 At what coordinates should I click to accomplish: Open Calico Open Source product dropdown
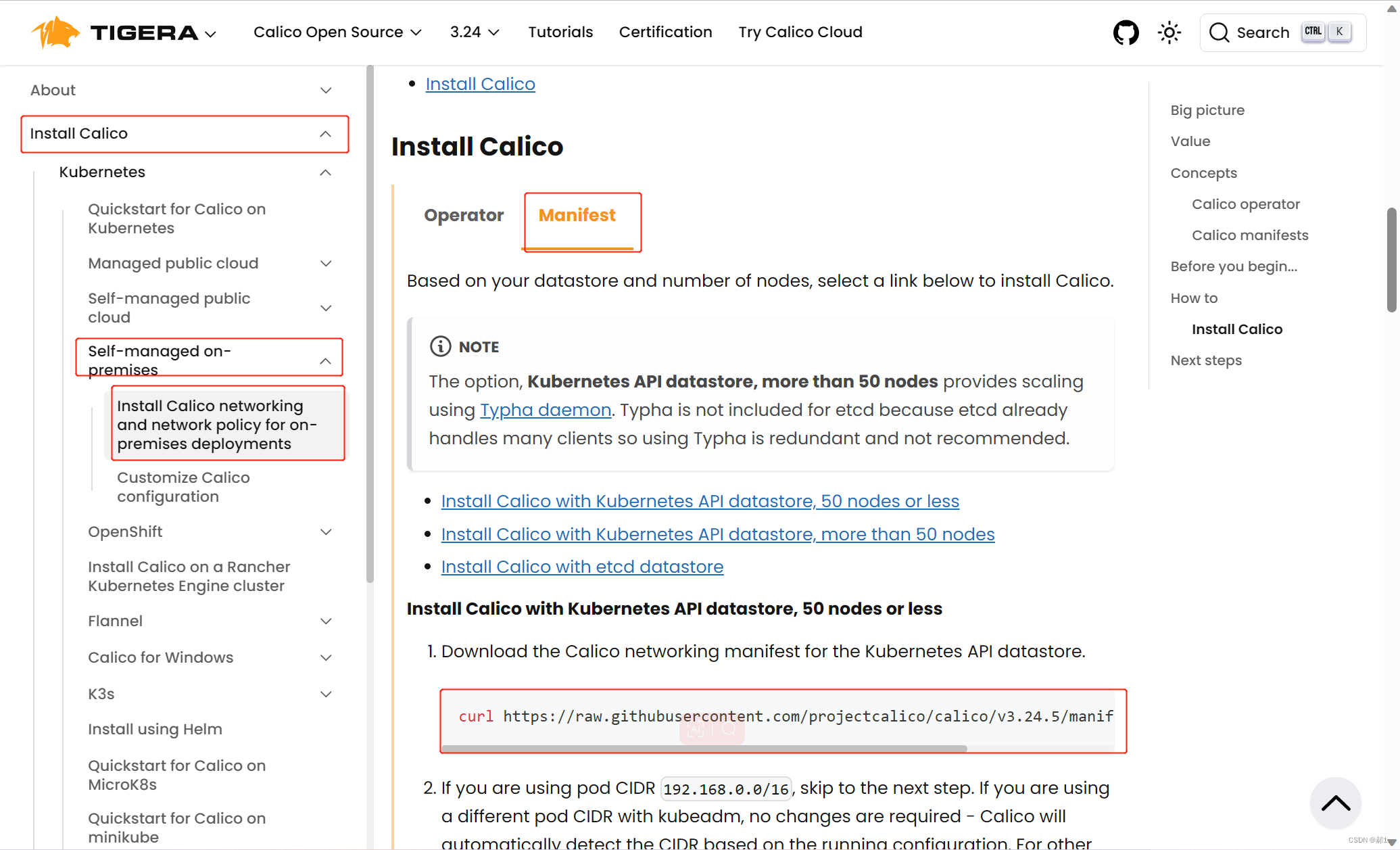click(x=337, y=32)
